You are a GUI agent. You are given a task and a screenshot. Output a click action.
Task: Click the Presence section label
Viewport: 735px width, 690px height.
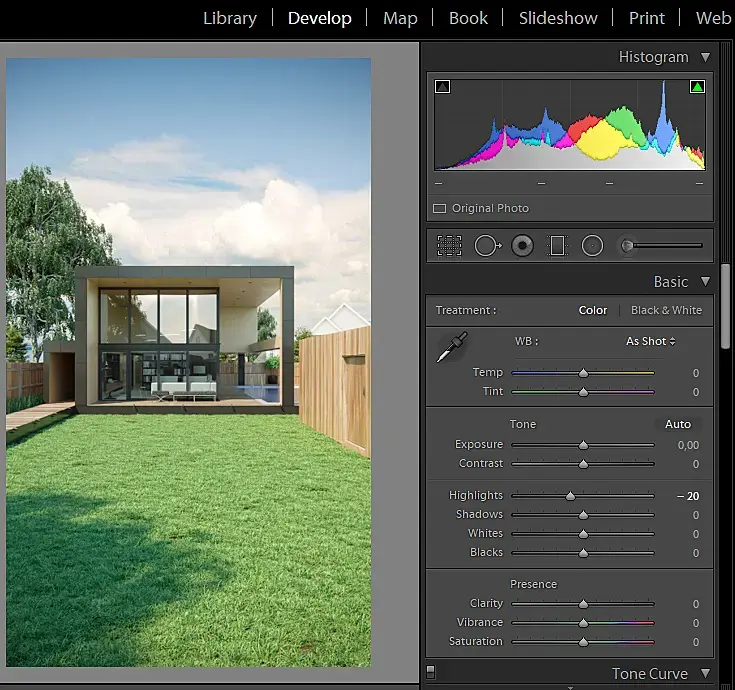[533, 584]
